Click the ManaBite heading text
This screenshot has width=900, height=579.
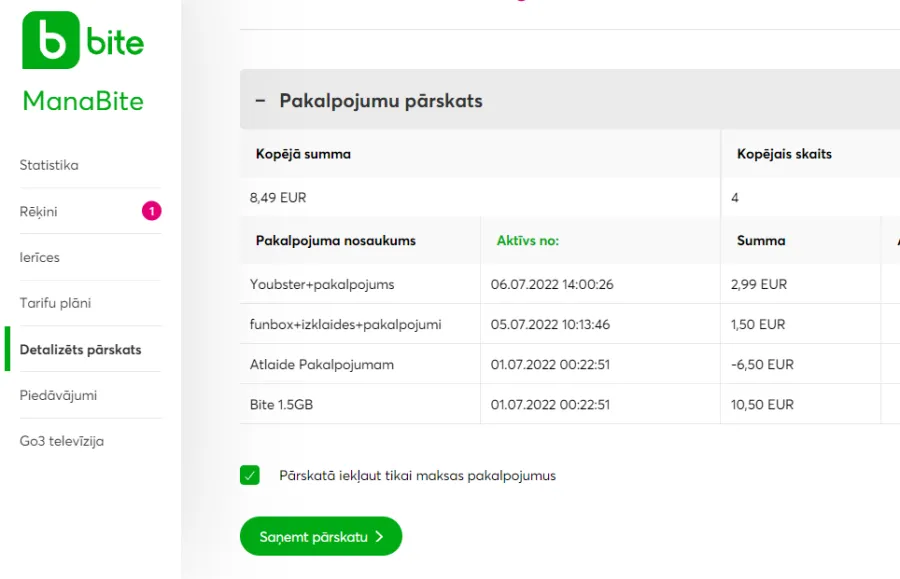click(x=83, y=101)
